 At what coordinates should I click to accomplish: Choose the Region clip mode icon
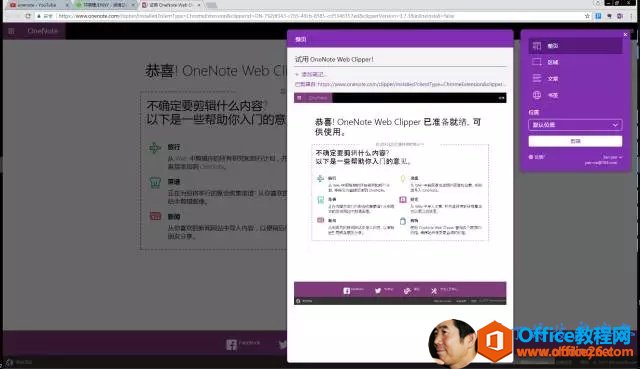point(537,62)
